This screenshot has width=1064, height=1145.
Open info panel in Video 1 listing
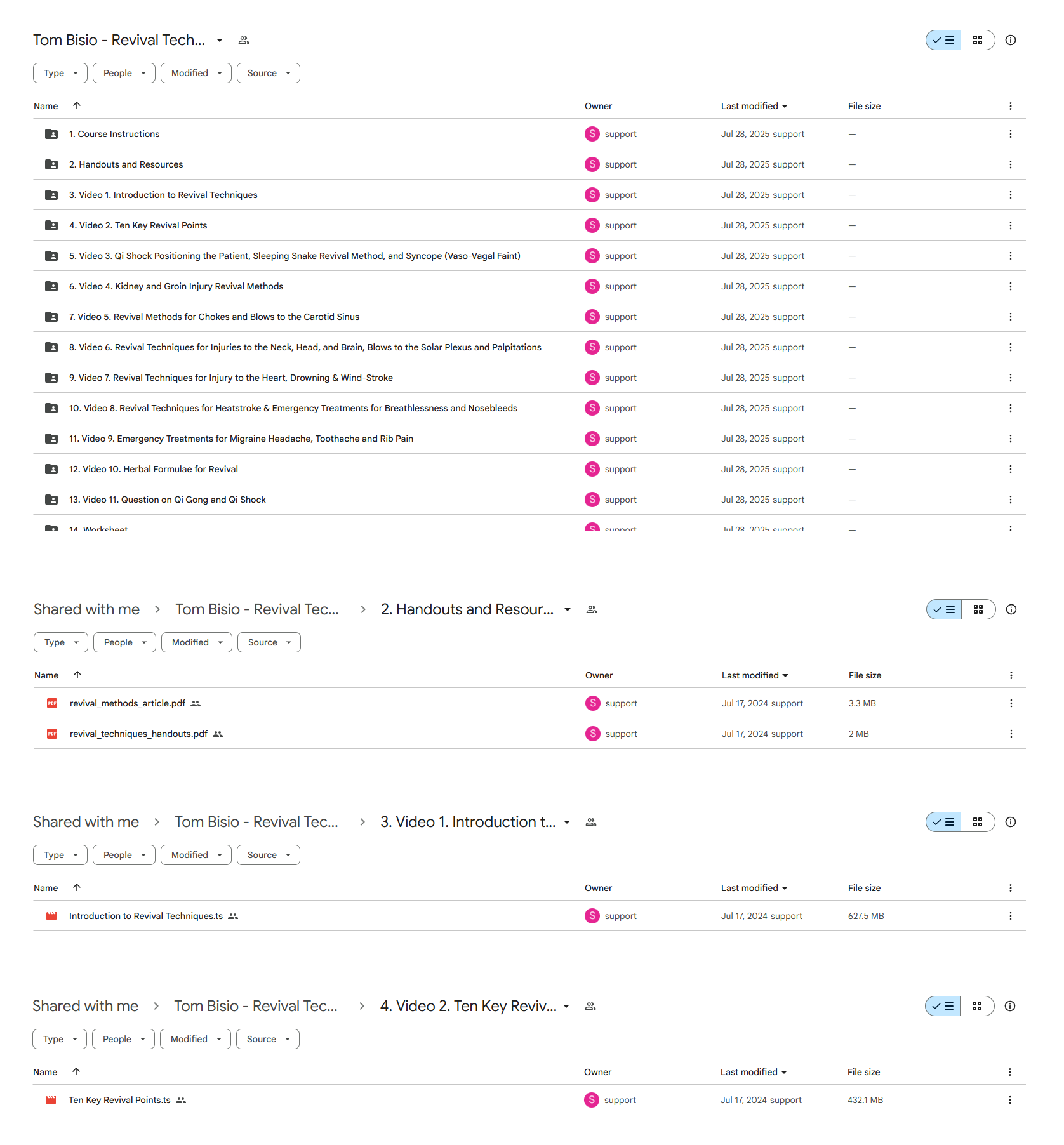pyautogui.click(x=1011, y=822)
